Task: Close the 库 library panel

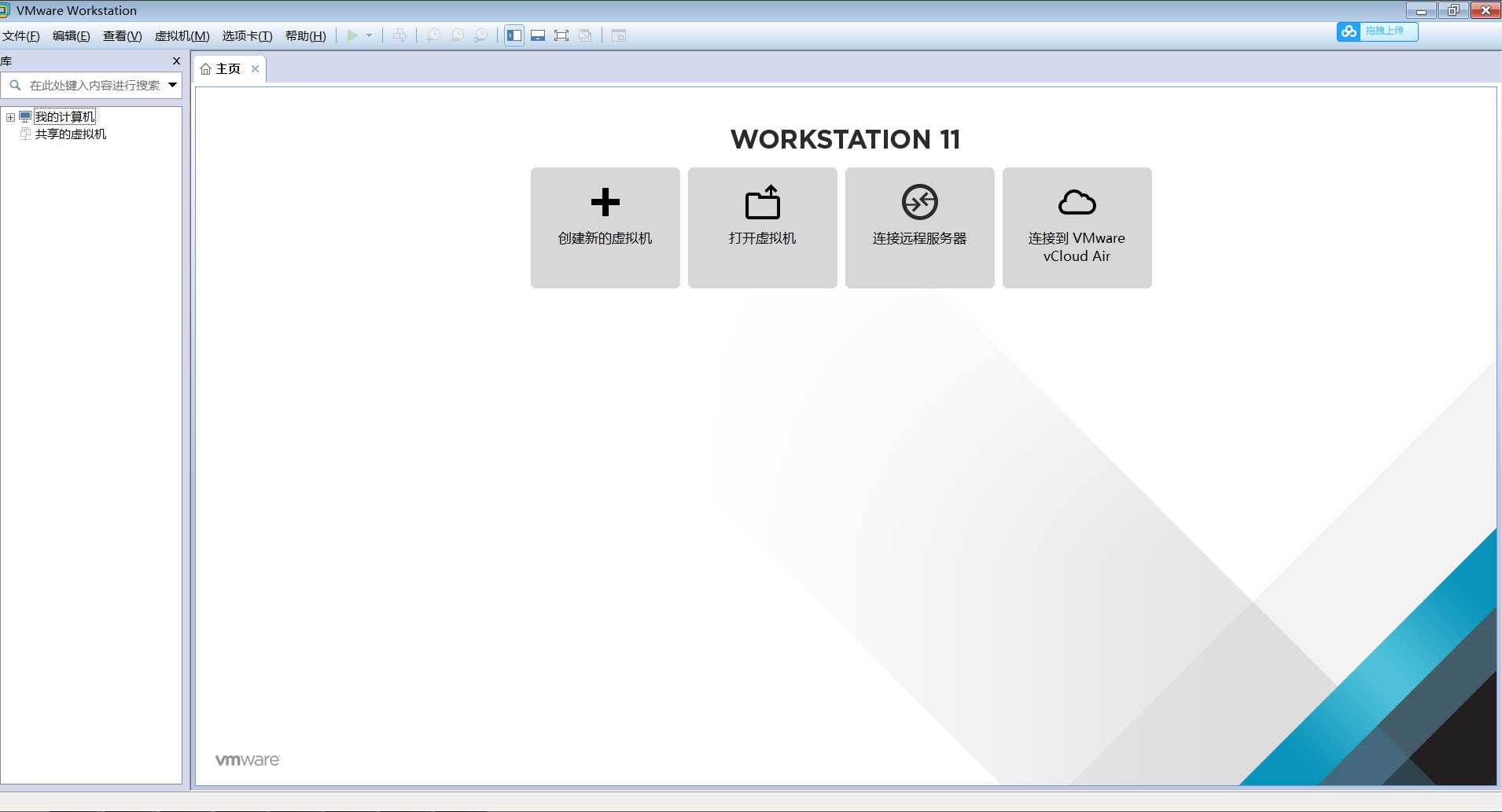Action: point(176,61)
